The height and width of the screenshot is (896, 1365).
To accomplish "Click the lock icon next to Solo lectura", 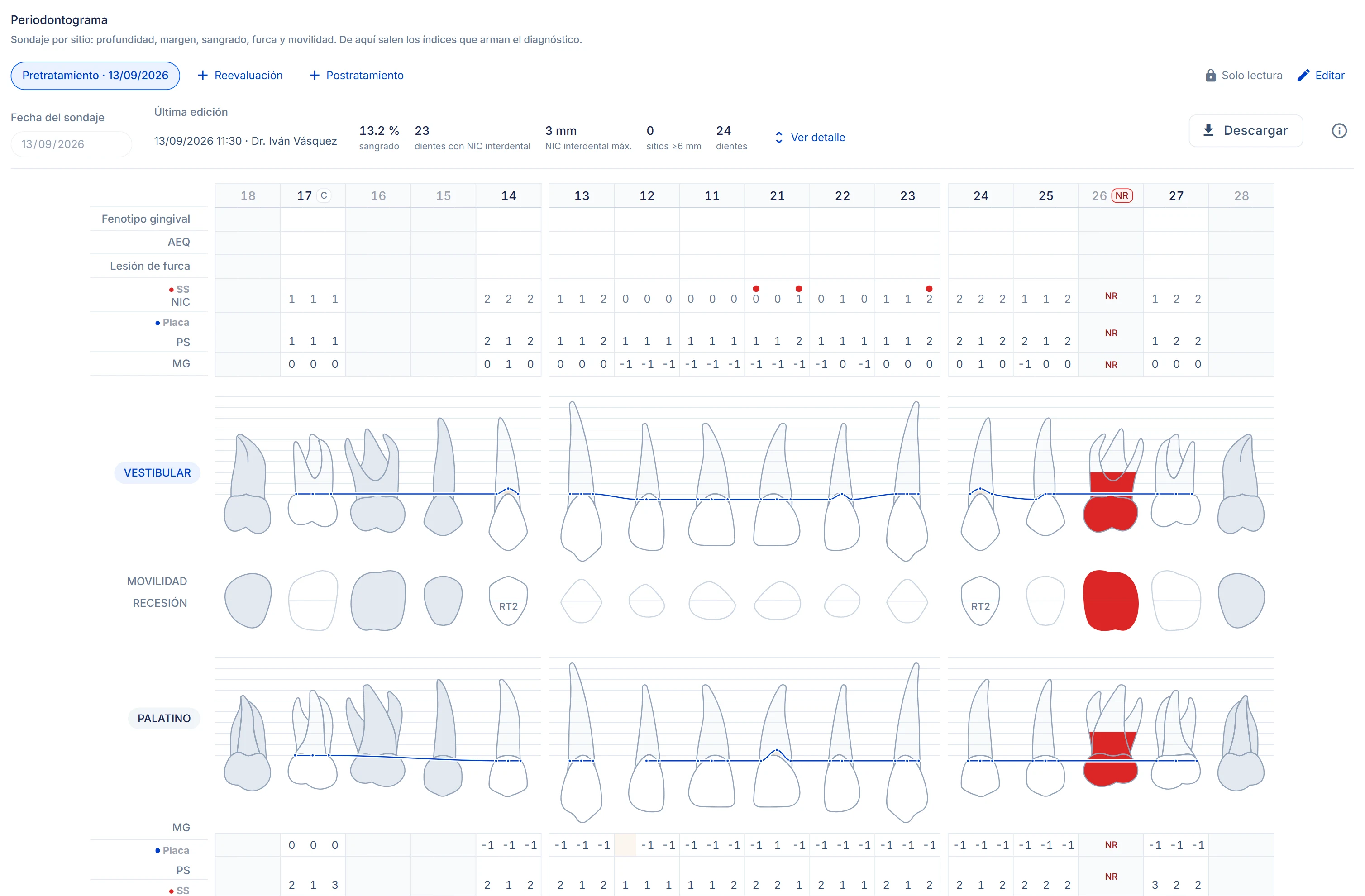I will (x=1210, y=75).
